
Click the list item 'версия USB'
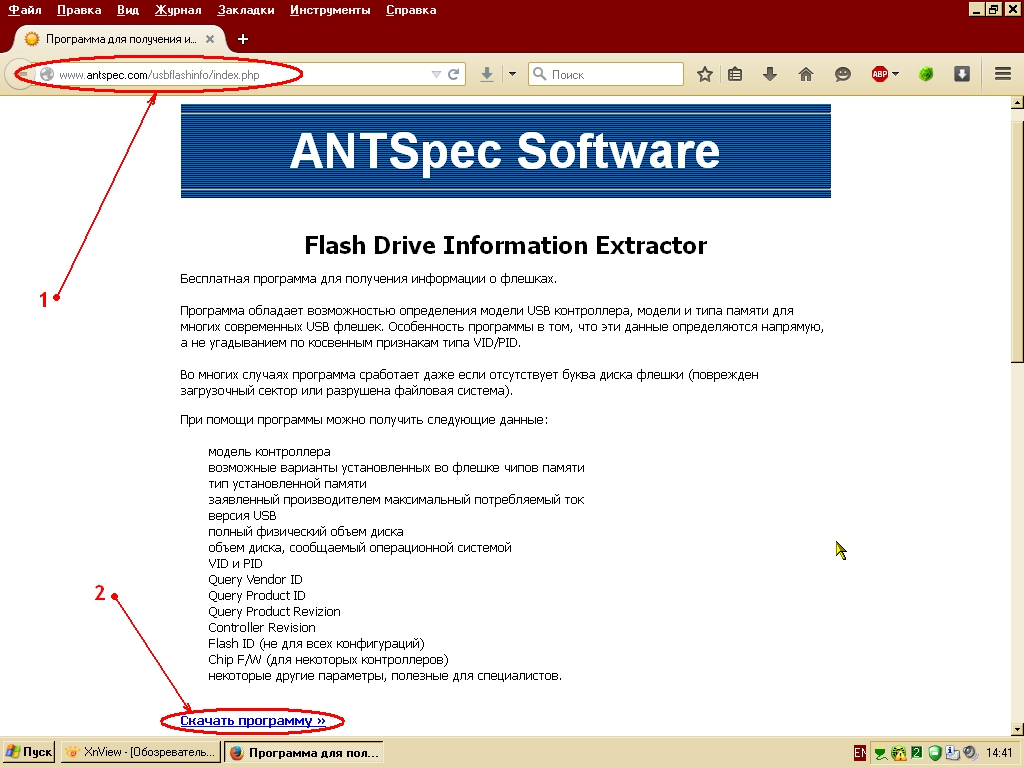click(242, 516)
